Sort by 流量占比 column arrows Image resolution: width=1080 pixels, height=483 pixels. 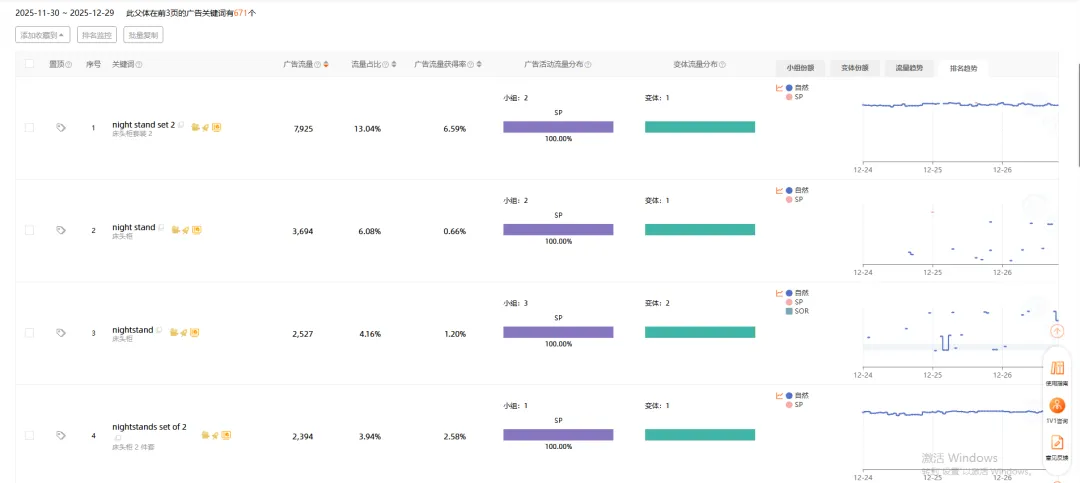pyautogui.click(x=394, y=65)
